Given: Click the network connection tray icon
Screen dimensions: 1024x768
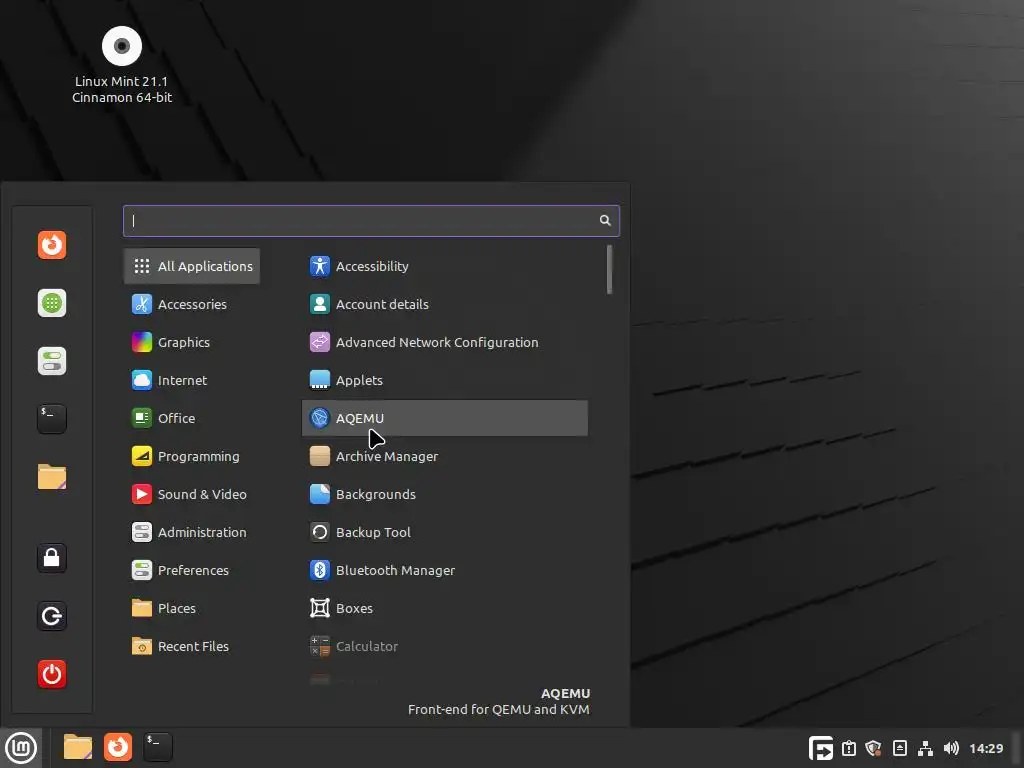Looking at the screenshot, I should coord(925,748).
